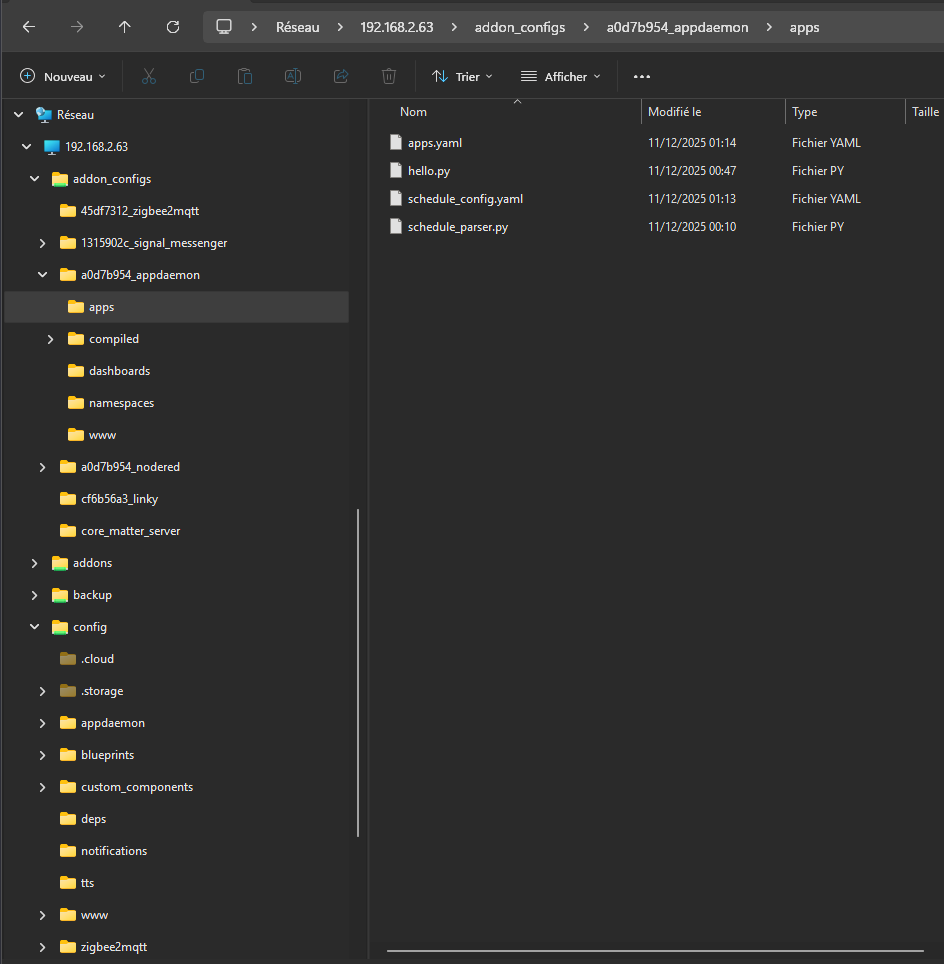Collapse the a0d7b954_appdaemon folder tree
The height and width of the screenshot is (964, 944).
(x=42, y=275)
